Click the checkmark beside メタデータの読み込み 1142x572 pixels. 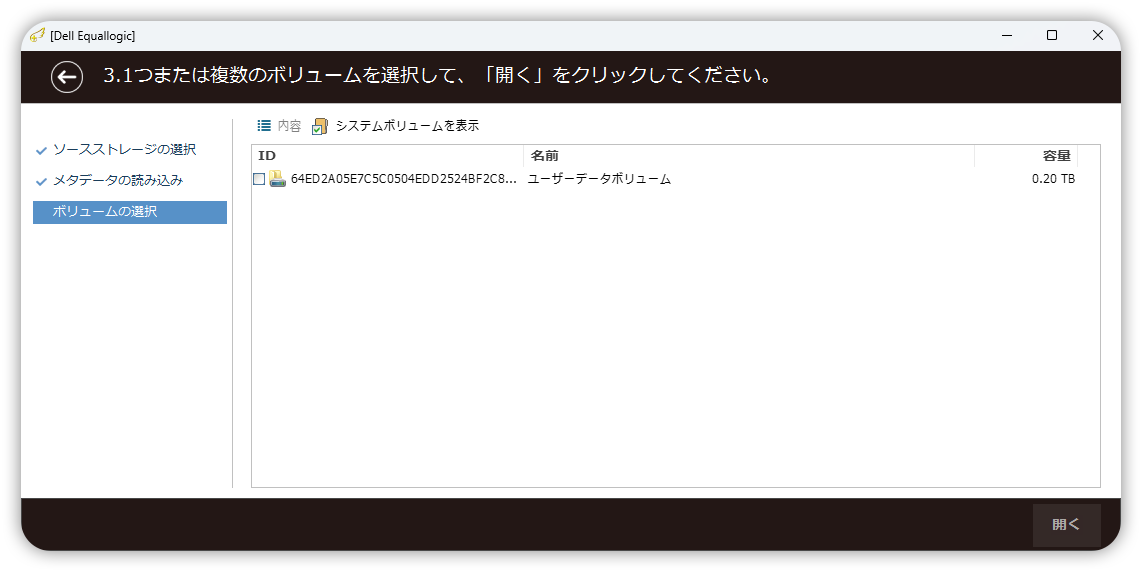tap(42, 181)
